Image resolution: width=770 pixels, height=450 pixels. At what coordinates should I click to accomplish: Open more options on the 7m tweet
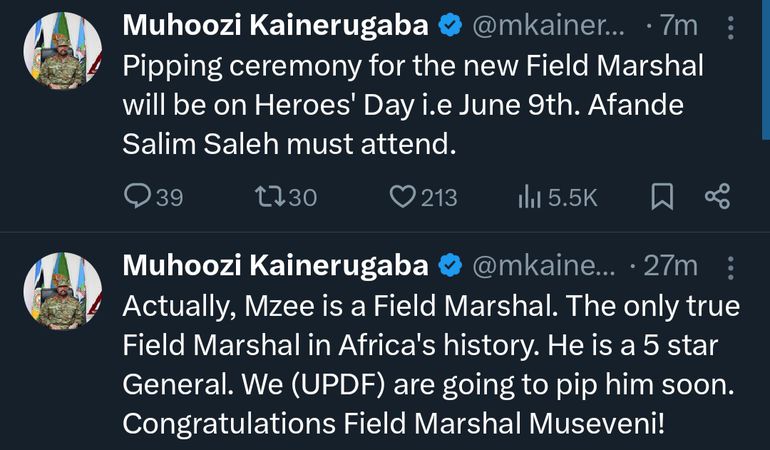click(730, 27)
